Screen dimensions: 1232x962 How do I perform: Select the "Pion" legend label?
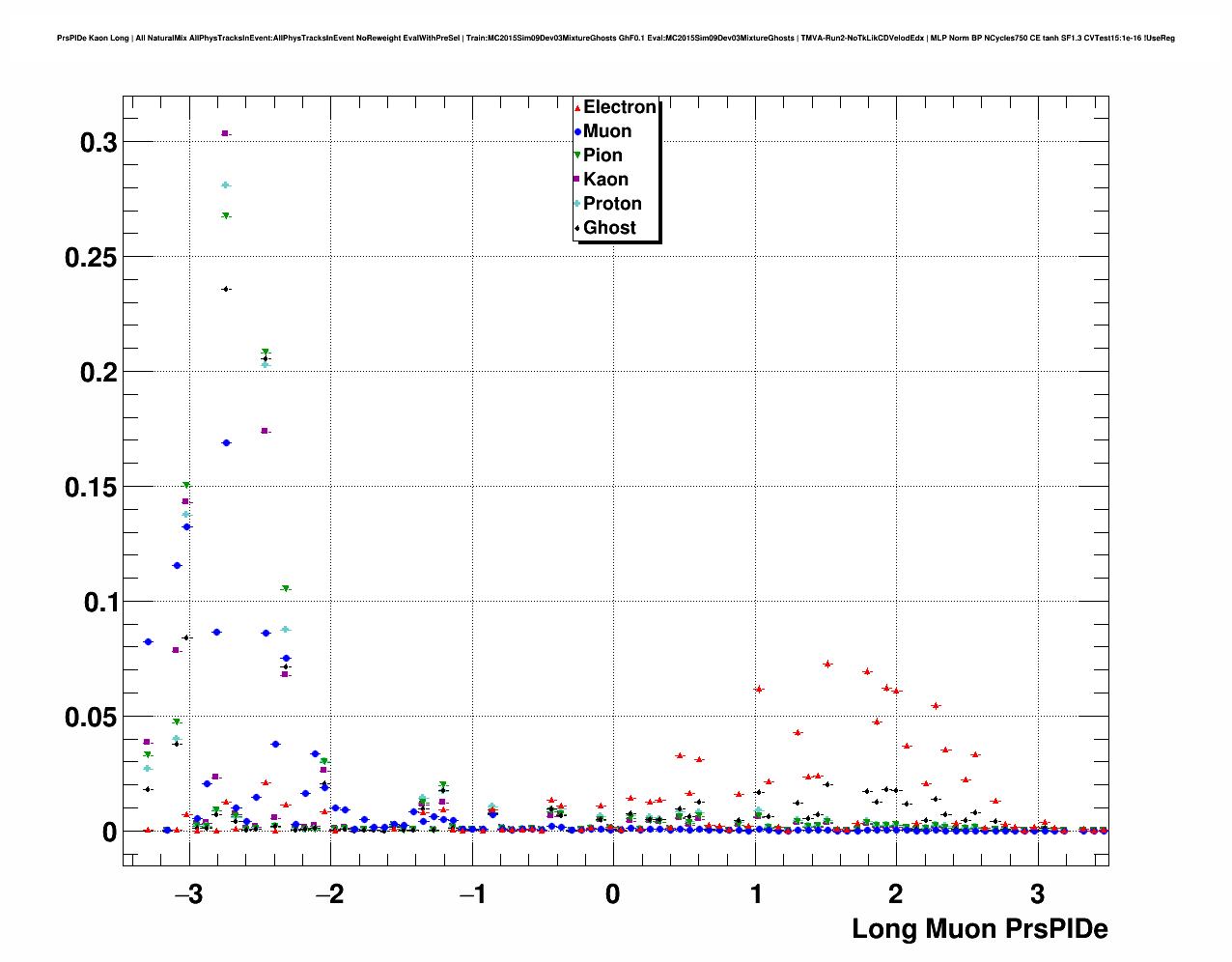point(603,156)
